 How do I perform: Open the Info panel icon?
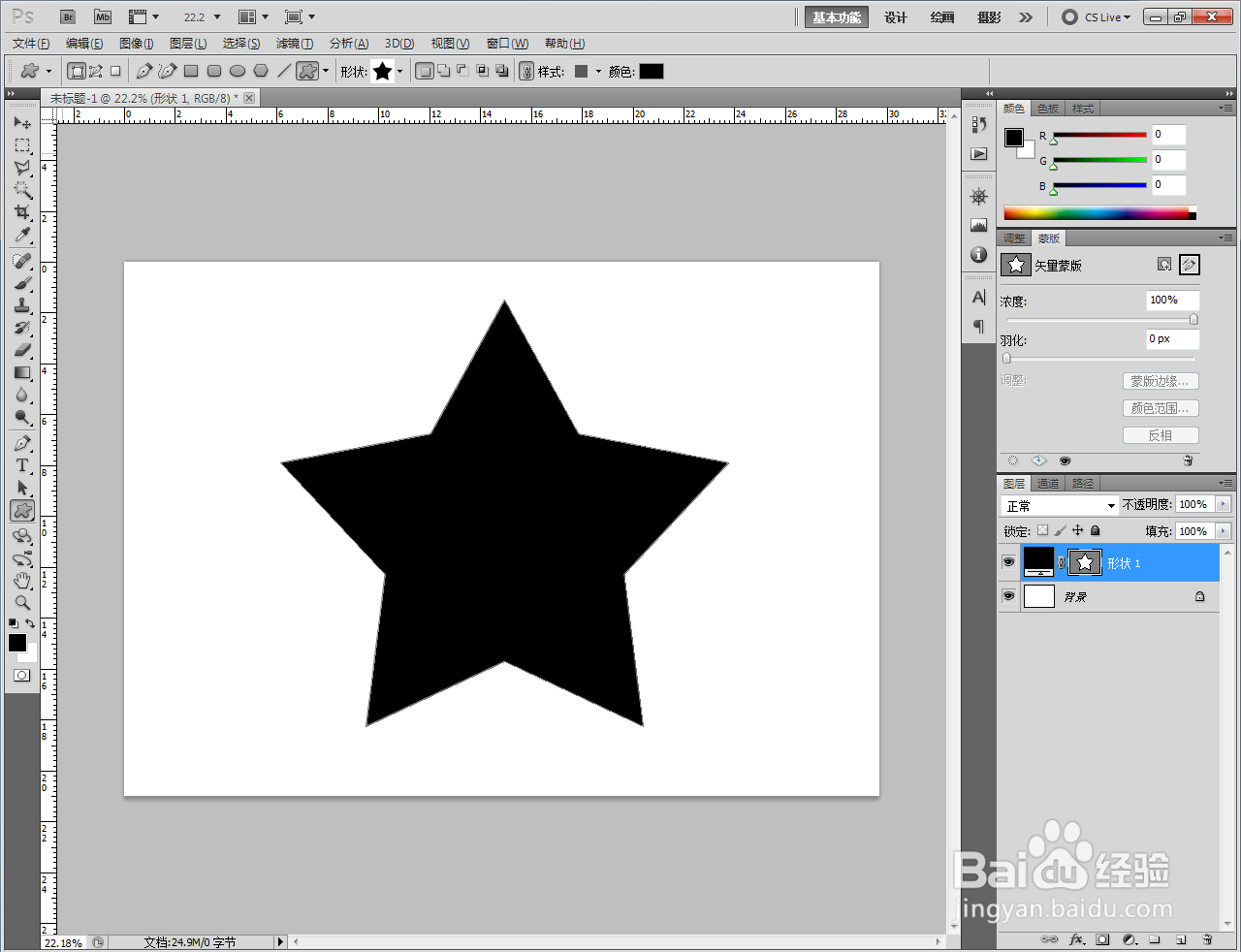(x=979, y=254)
